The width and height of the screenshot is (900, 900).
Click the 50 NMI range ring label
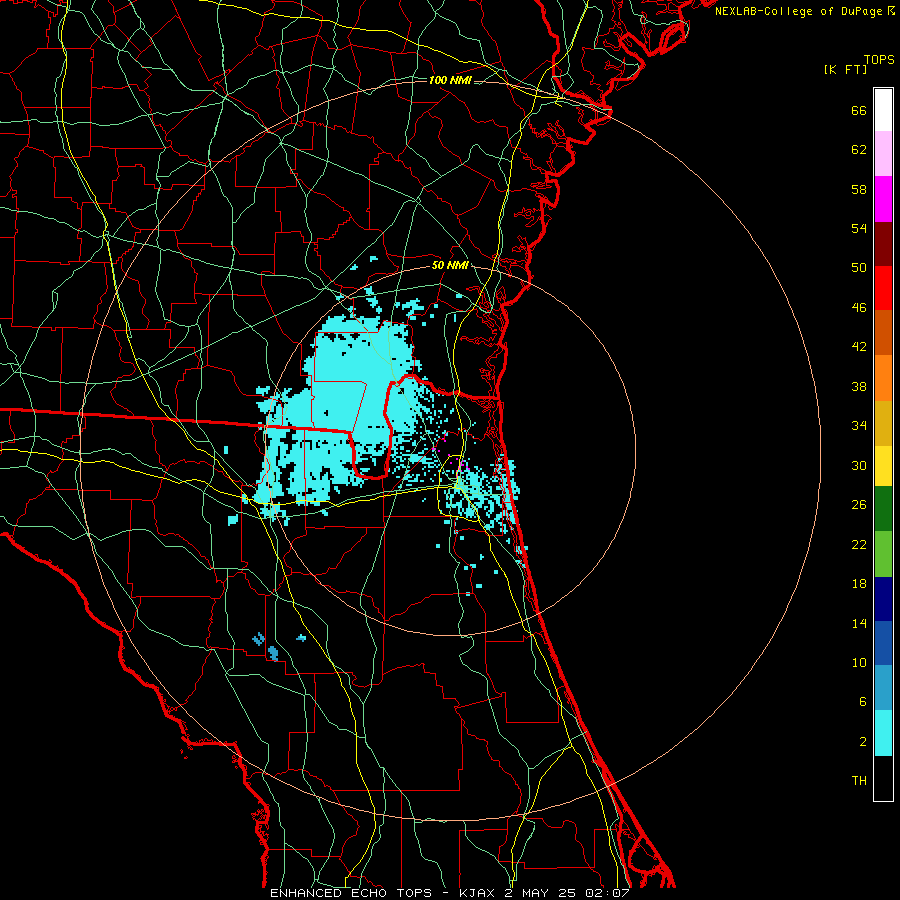pos(450,265)
